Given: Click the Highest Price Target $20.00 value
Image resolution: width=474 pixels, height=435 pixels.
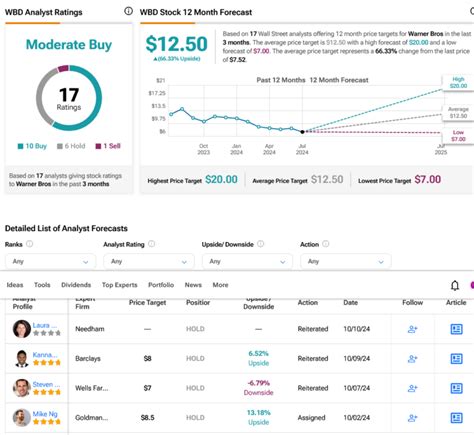Looking at the screenshot, I should click(221, 180).
